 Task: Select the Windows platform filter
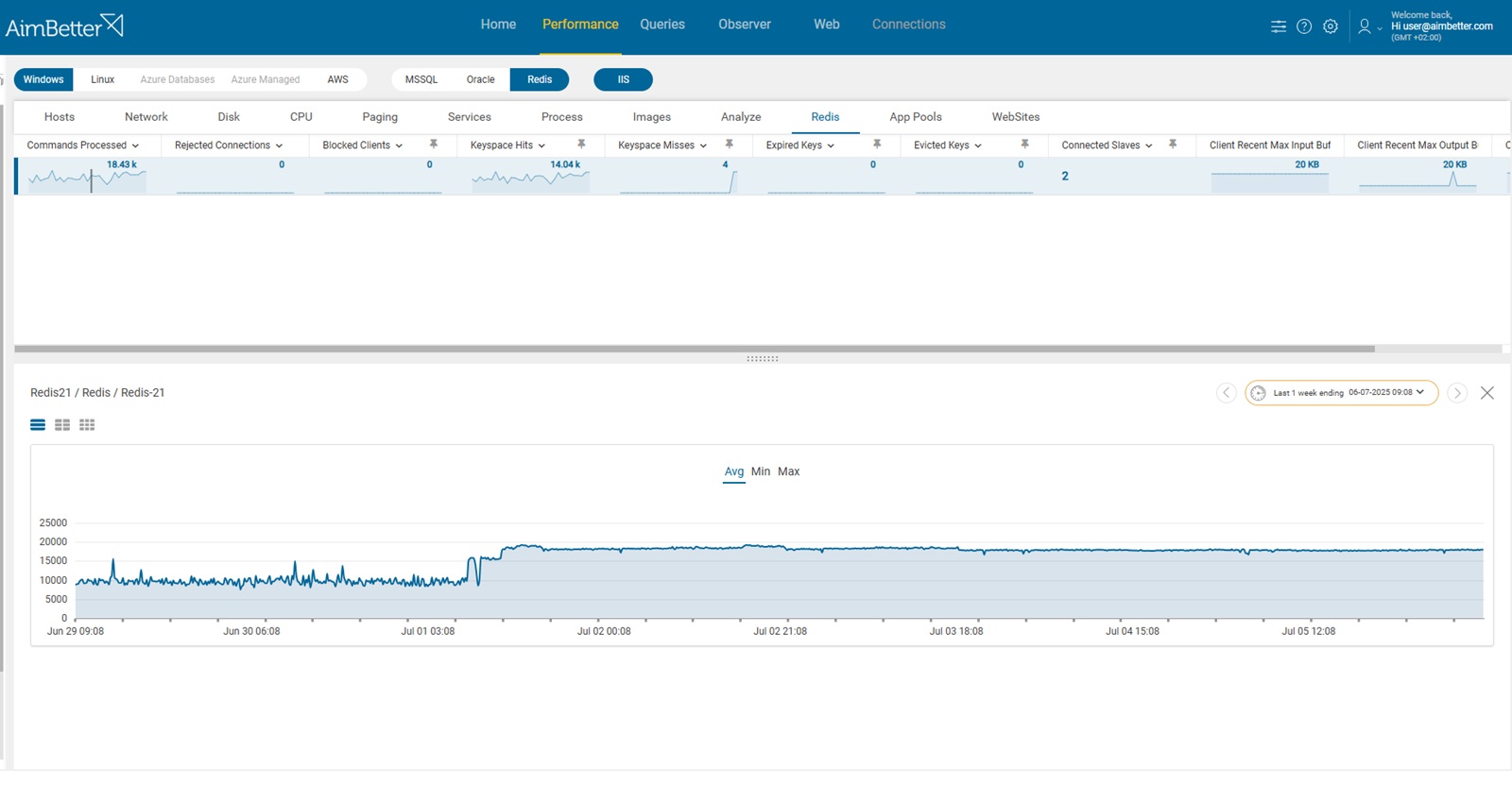[43, 79]
